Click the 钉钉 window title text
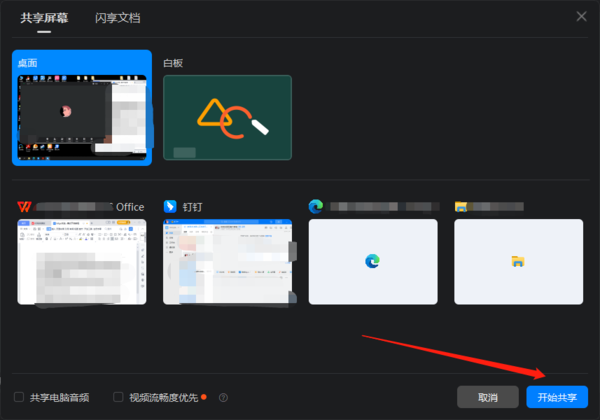 192,207
